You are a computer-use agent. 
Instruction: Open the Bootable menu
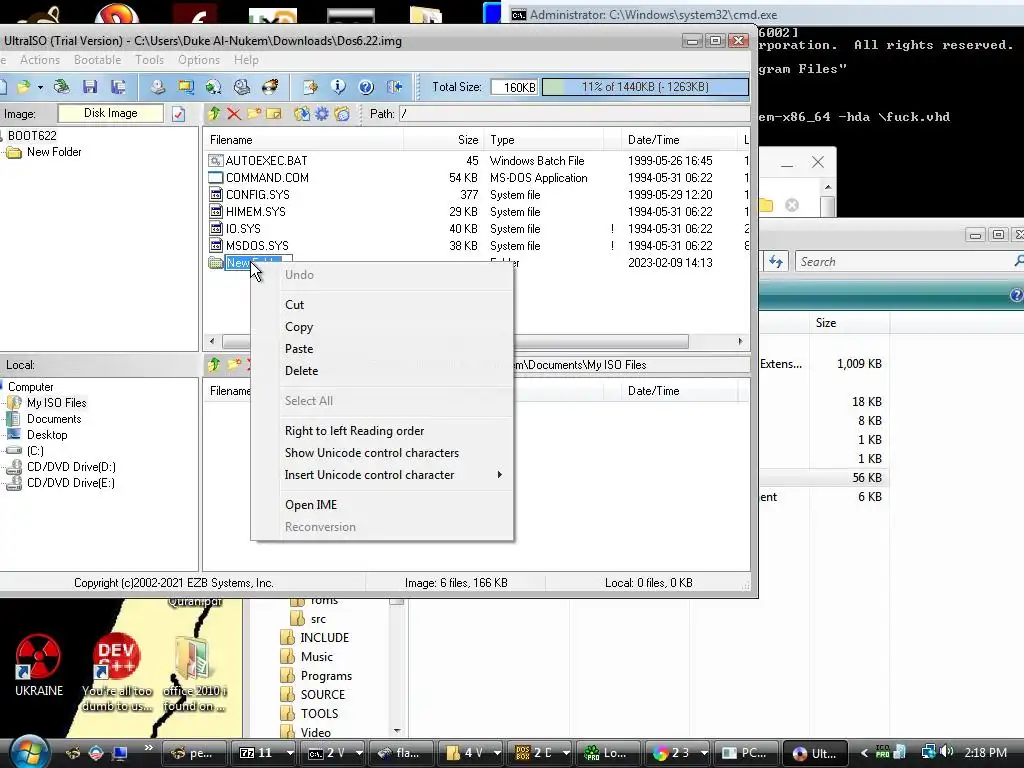(x=97, y=59)
